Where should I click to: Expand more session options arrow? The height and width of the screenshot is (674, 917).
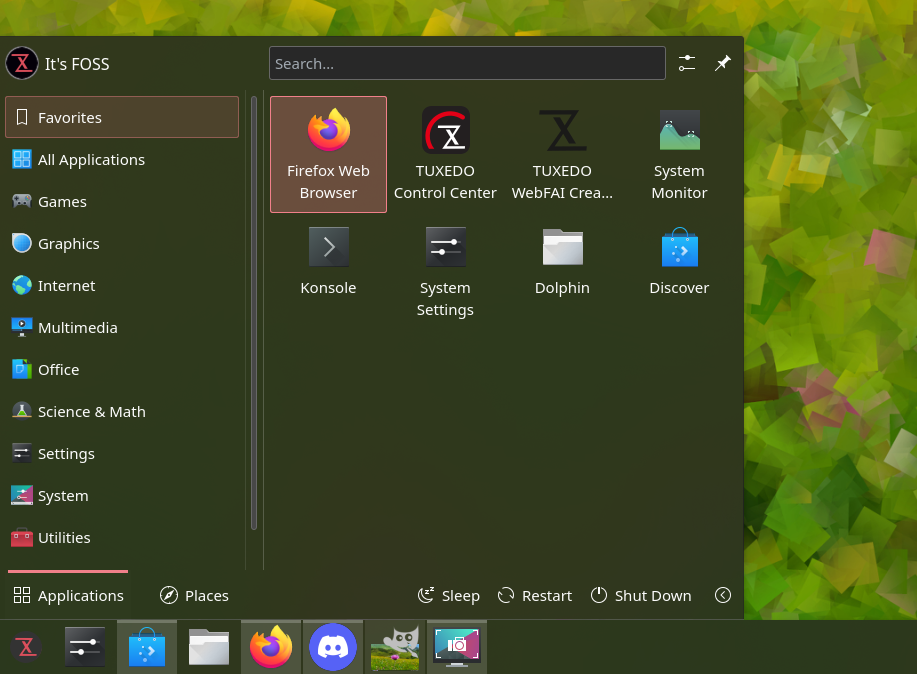click(723, 595)
